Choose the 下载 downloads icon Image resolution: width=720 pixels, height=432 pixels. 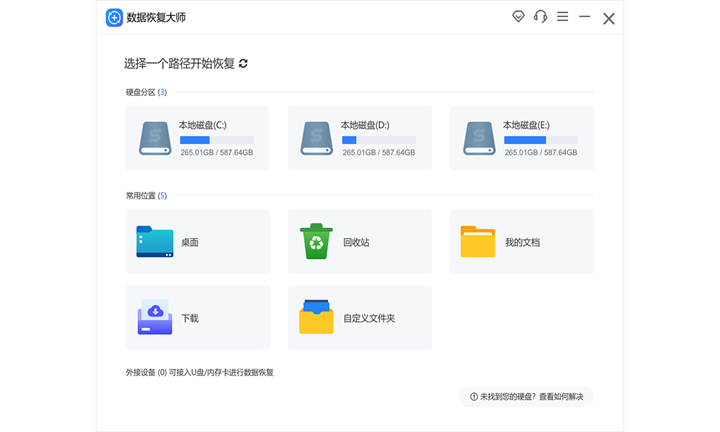[155, 317]
